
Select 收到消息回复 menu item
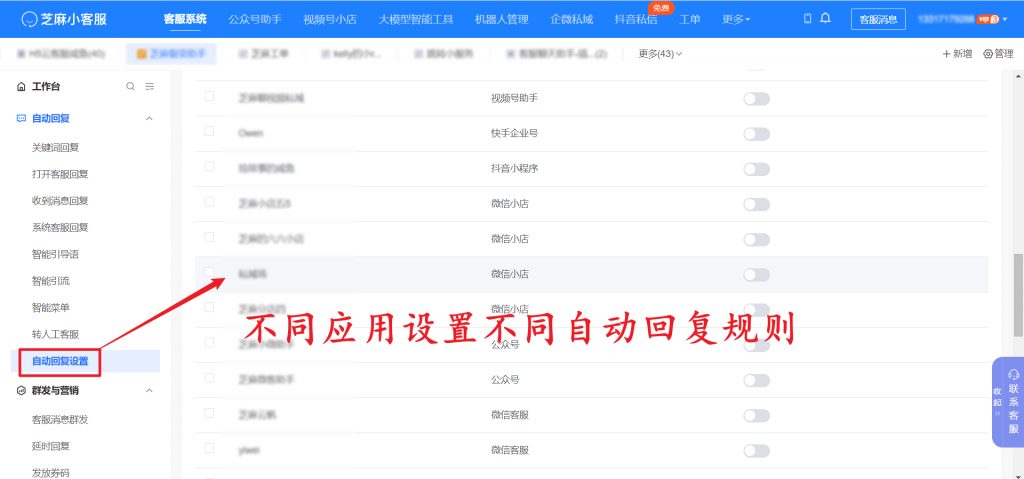tap(60, 201)
